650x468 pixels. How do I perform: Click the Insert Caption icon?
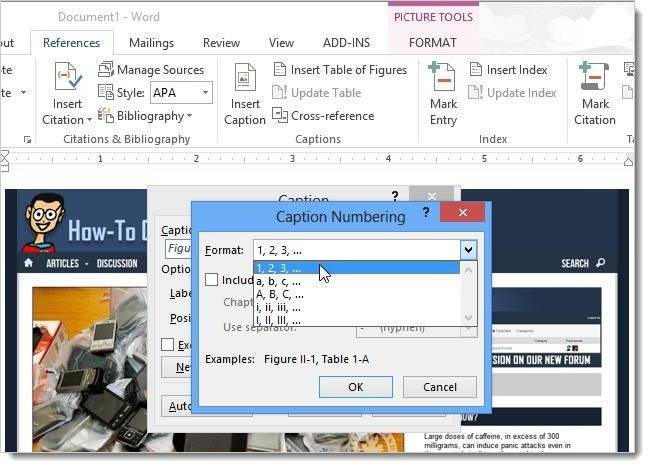(245, 77)
